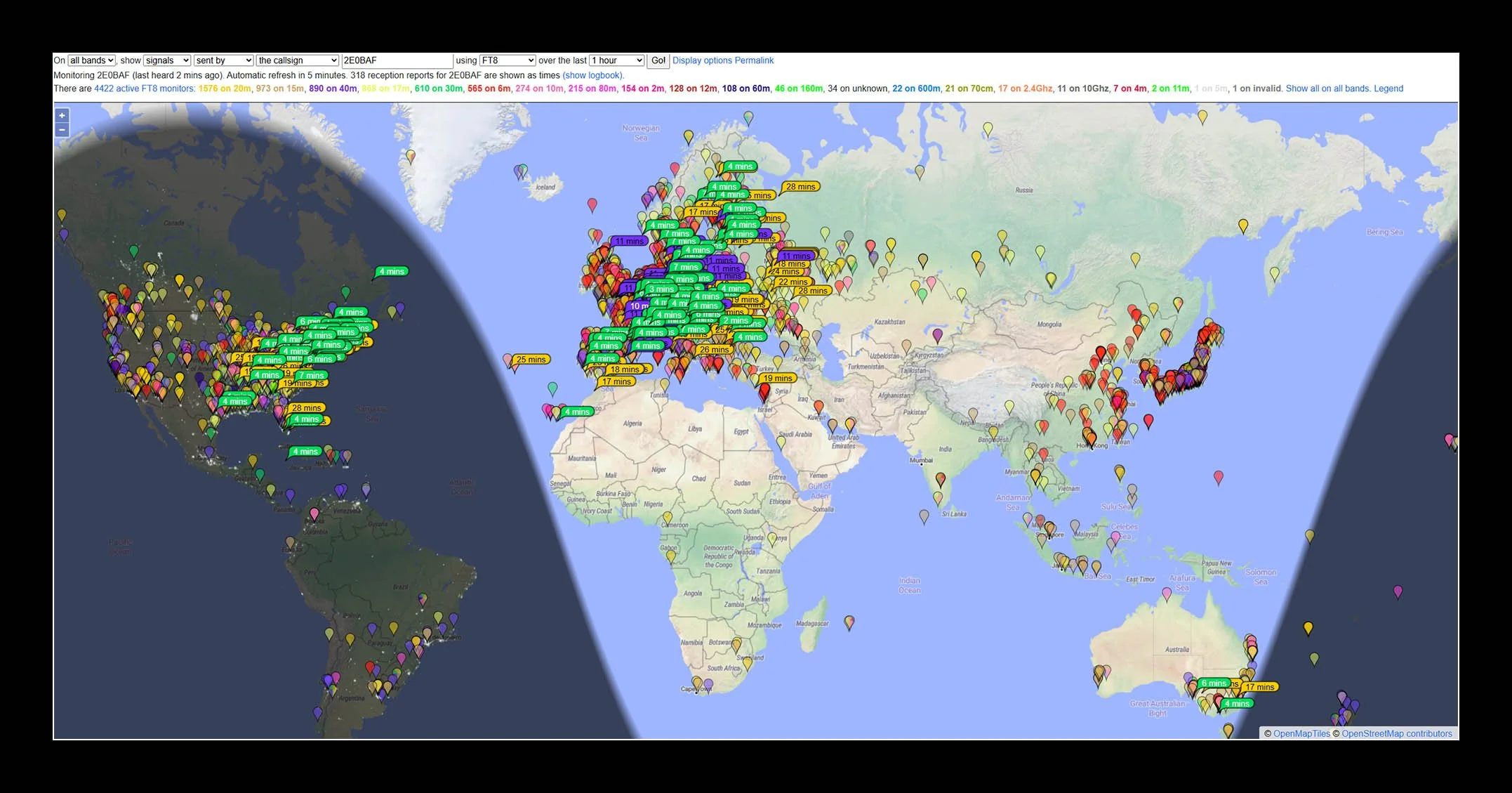Click the purple '11 mins' marker west of Ireland
This screenshot has width=1512, height=793.
[630, 241]
